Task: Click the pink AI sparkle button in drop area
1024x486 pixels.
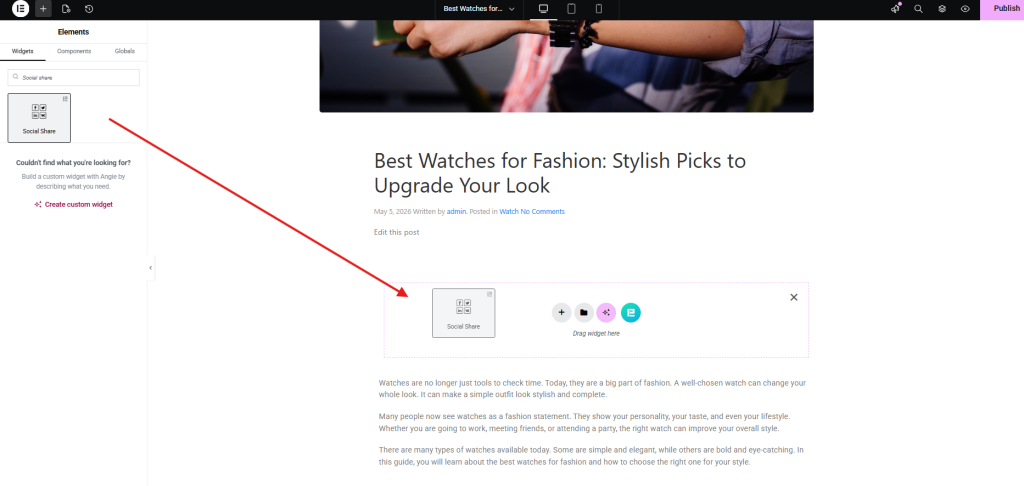Action: [x=606, y=313]
